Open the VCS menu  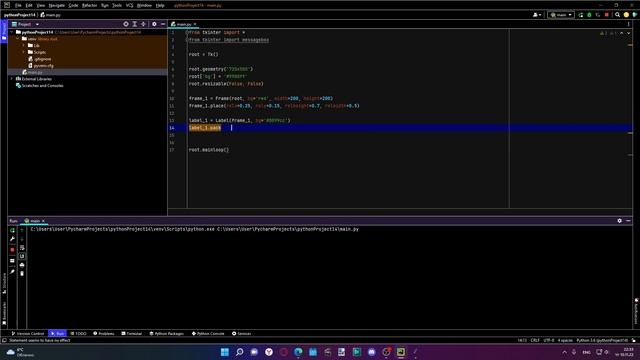[129, 5]
